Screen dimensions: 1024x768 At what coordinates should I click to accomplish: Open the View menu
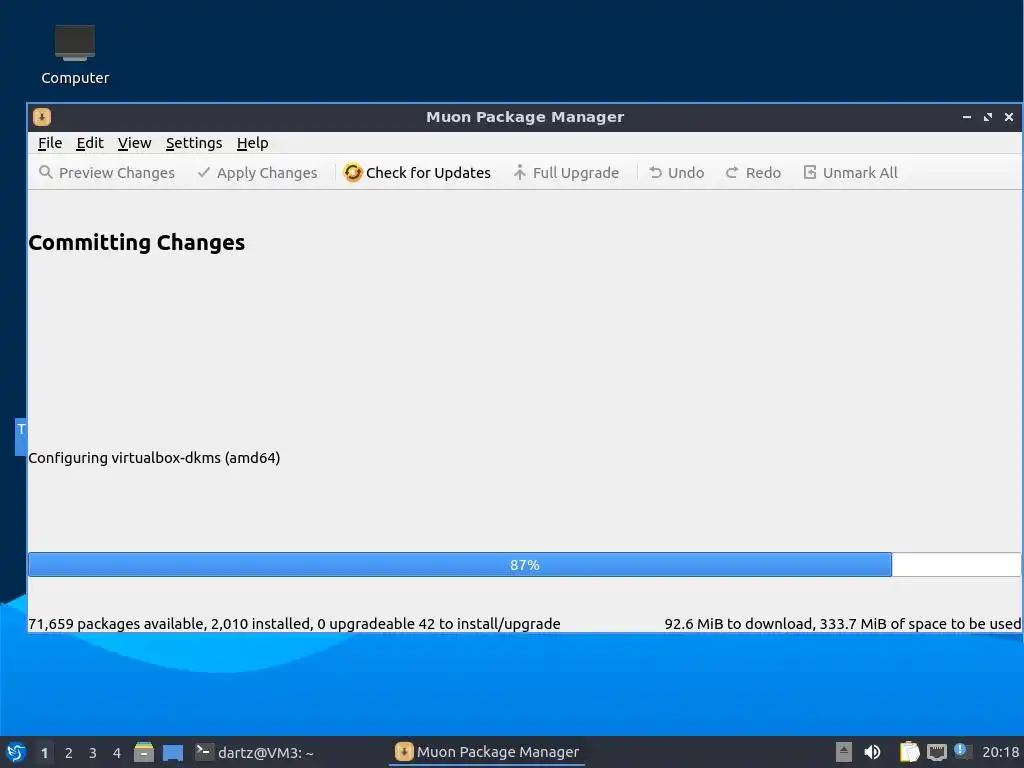(x=135, y=143)
